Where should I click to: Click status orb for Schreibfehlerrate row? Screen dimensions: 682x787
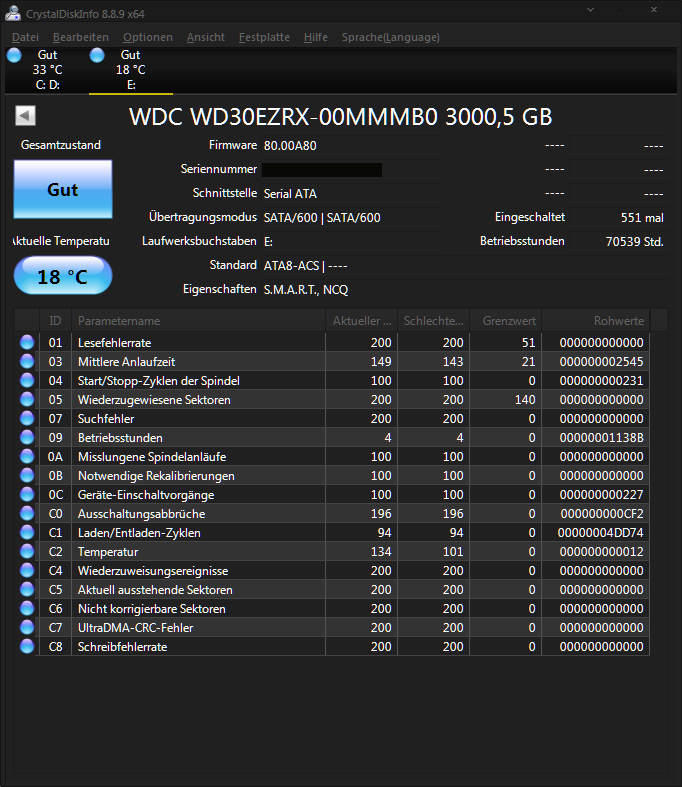click(27, 646)
